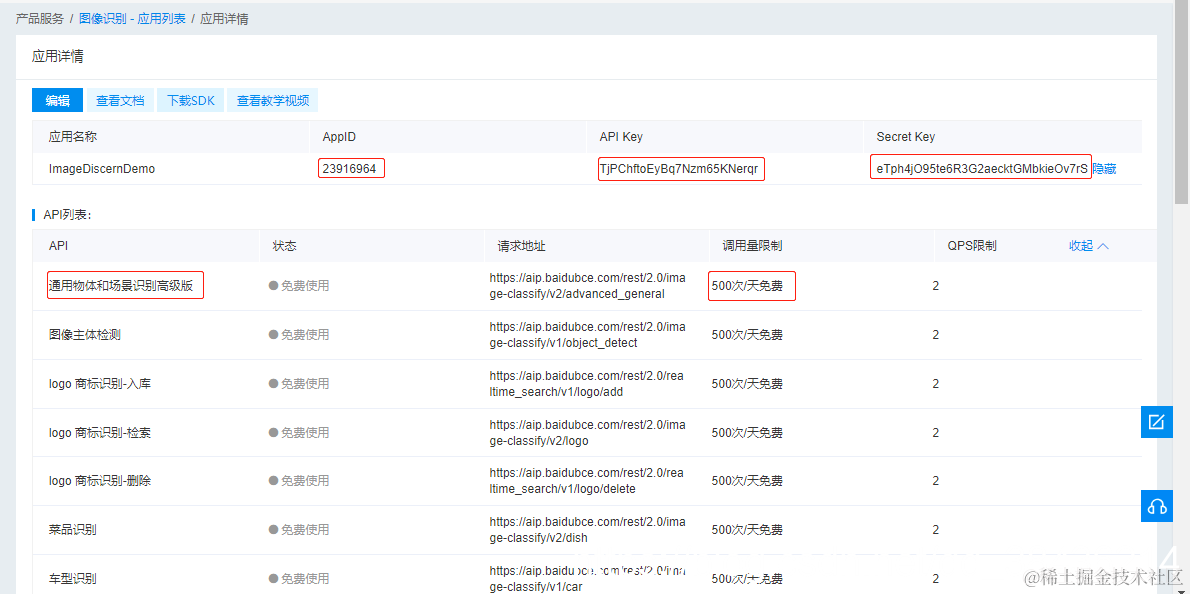Open 查看教学视频 tutorial video button
The height and width of the screenshot is (594, 1190).
[272, 100]
